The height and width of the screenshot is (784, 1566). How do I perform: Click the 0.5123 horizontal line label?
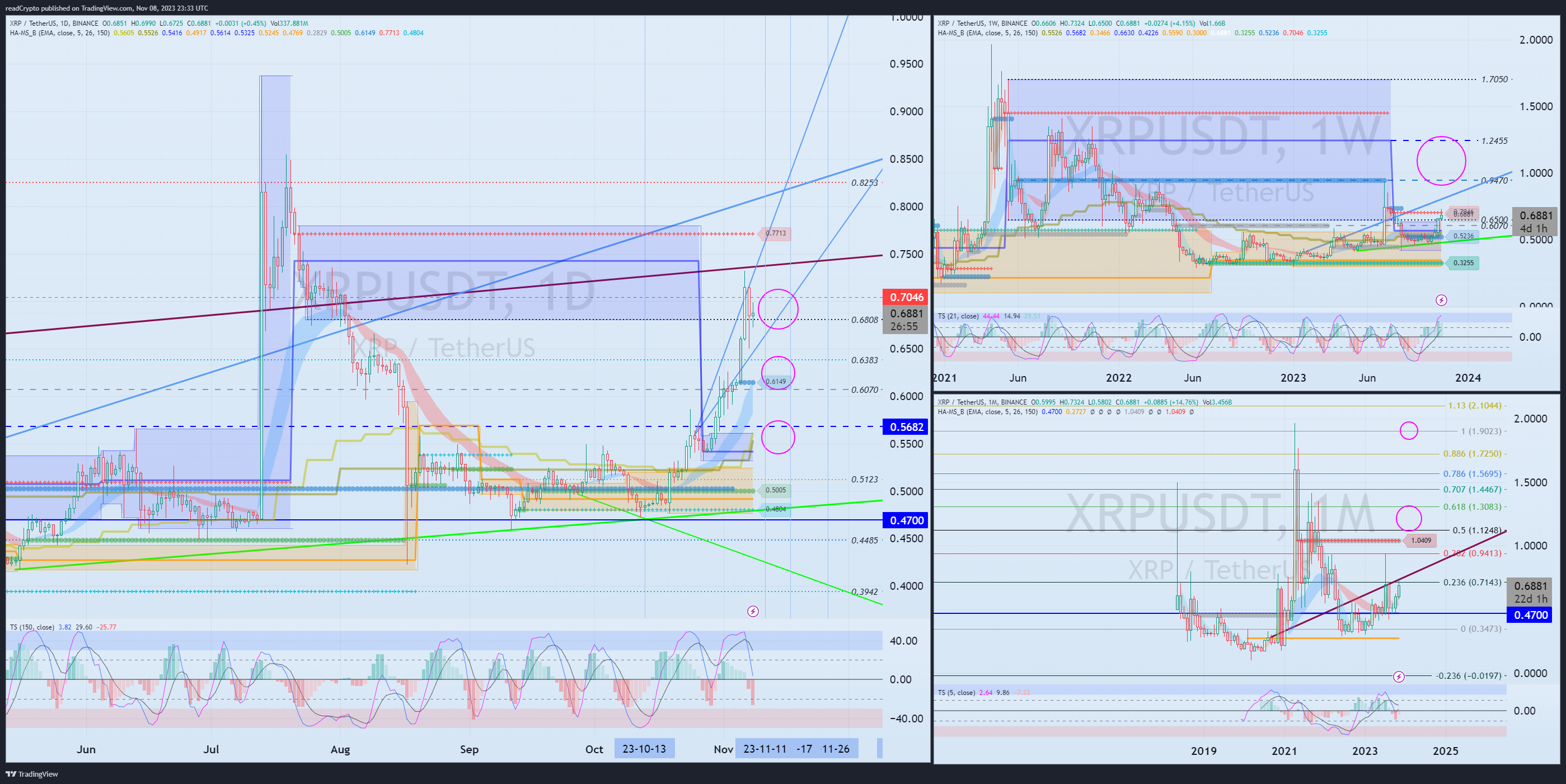[x=865, y=479]
